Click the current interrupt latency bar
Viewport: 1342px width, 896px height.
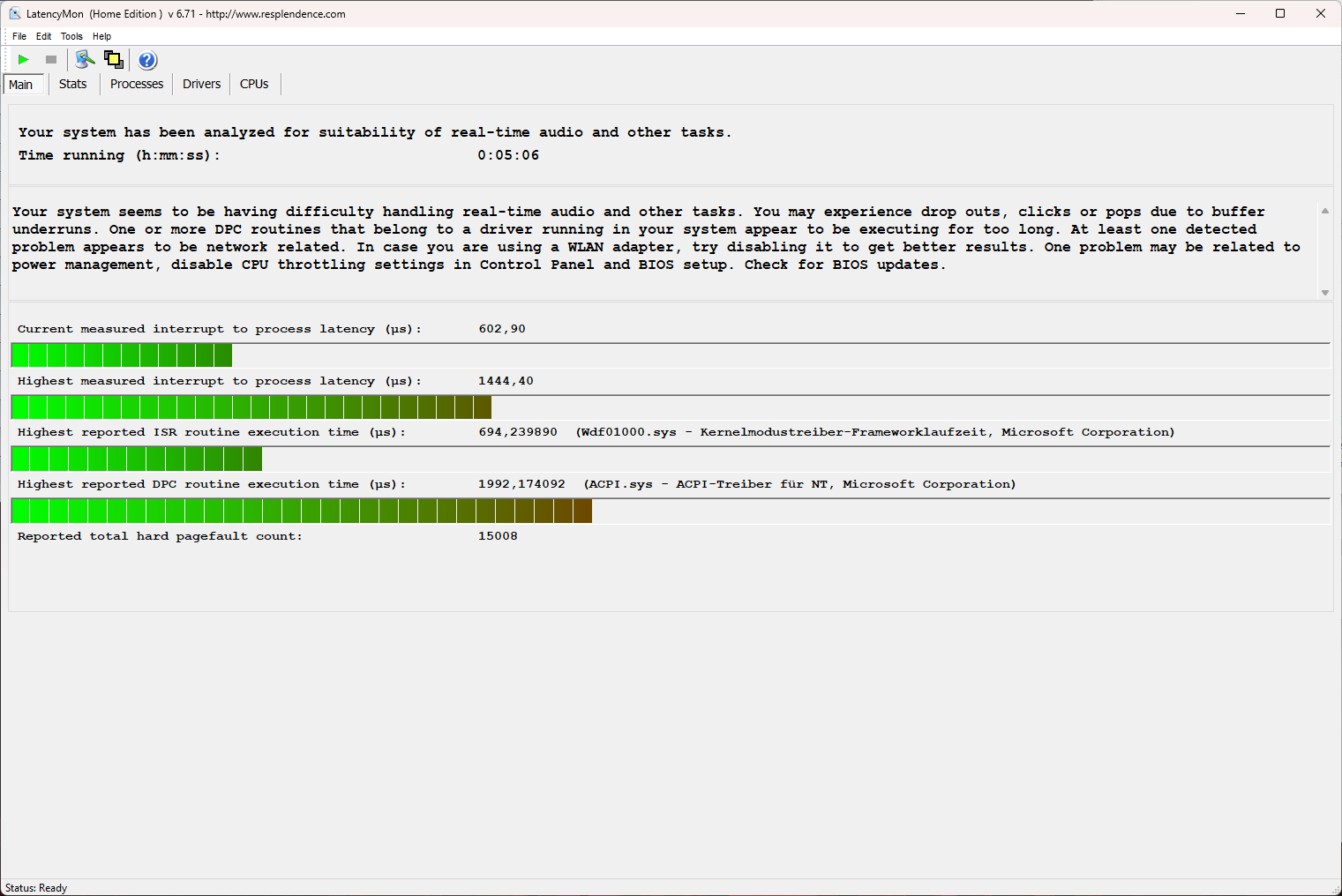[x=122, y=355]
